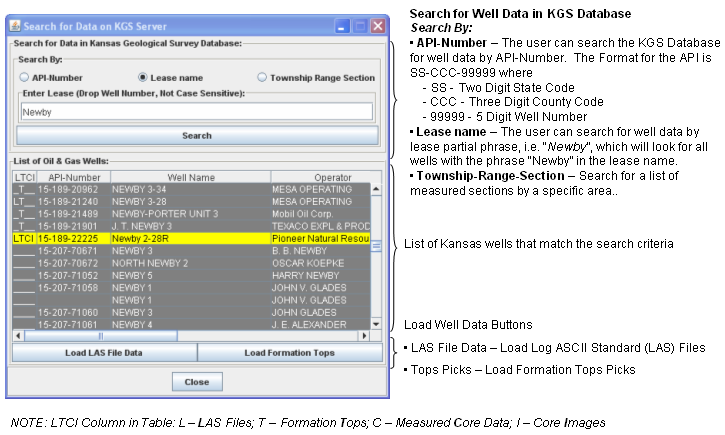Select the NEWBY 5 well row
The height and width of the screenshot is (435, 725).
(191, 276)
